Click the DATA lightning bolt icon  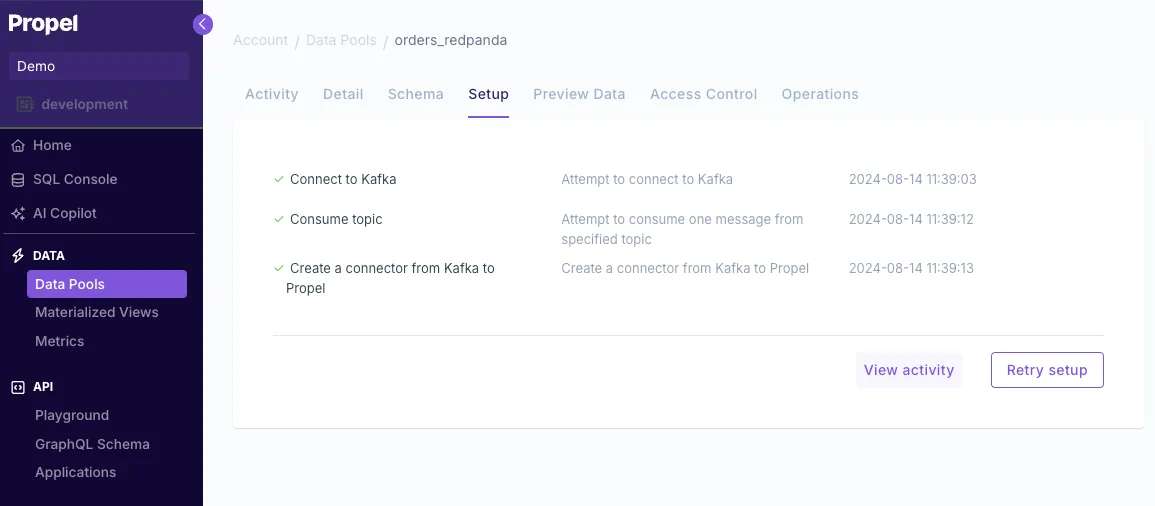pyautogui.click(x=18, y=256)
